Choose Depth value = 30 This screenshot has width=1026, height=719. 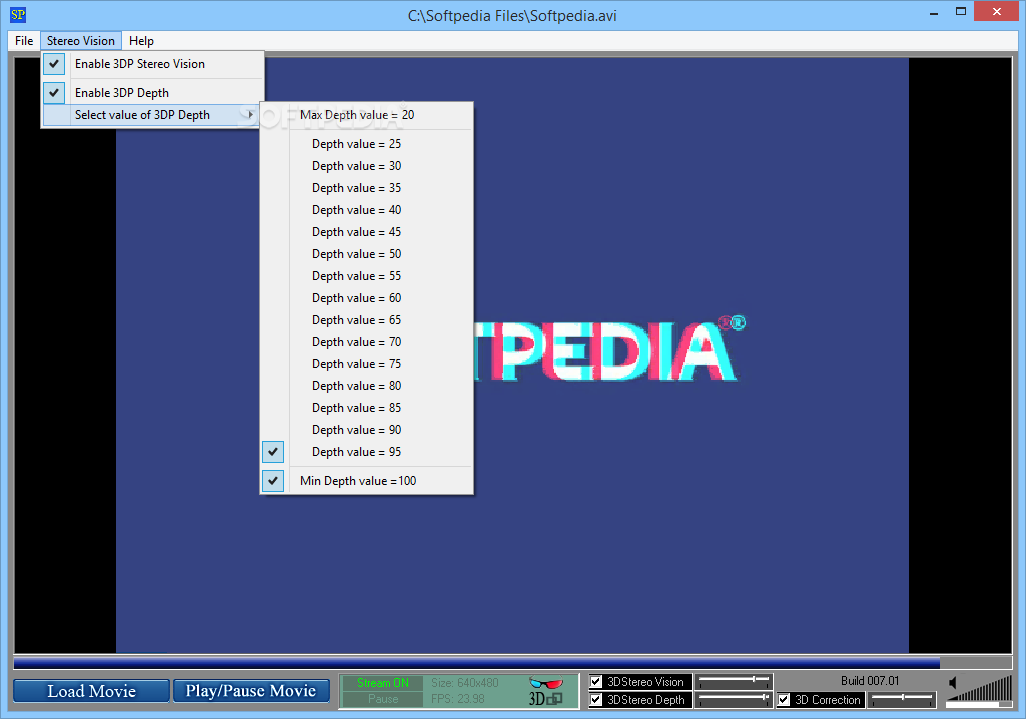pos(366,166)
